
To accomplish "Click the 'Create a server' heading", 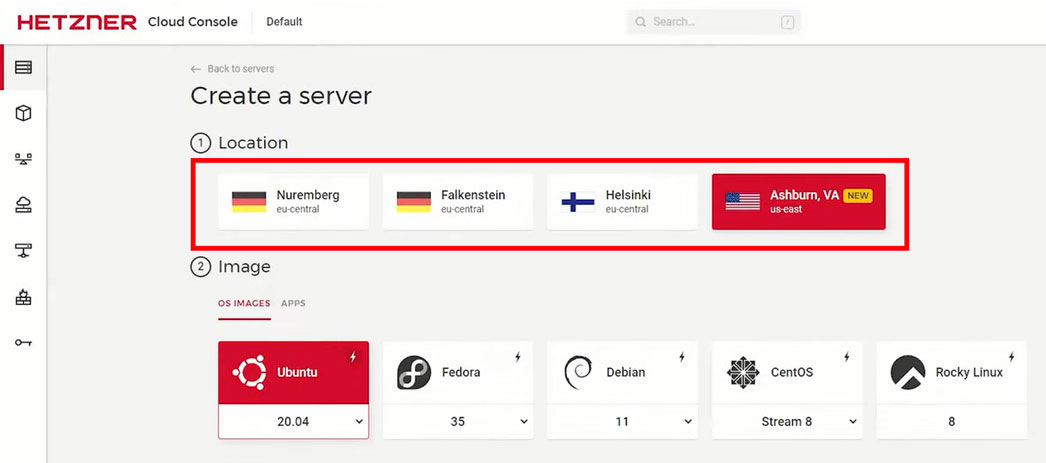I will click(x=281, y=96).
